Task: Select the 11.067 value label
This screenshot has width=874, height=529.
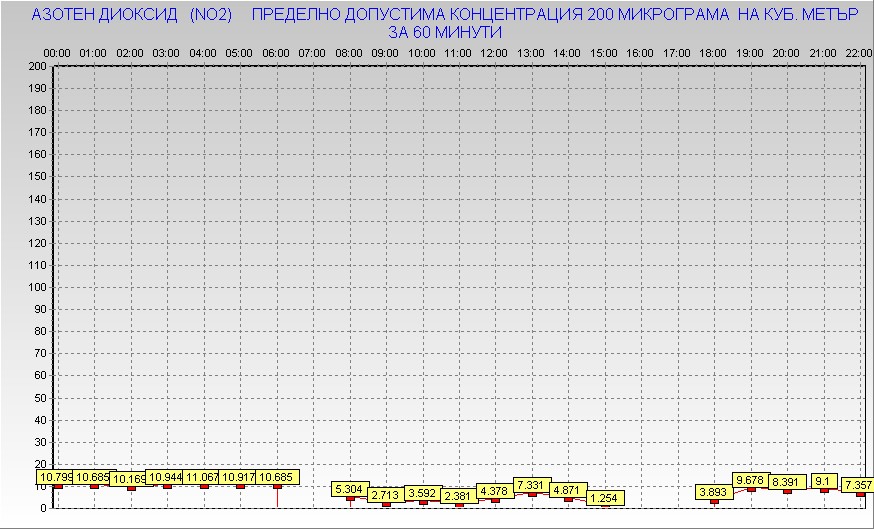Action: (x=202, y=478)
